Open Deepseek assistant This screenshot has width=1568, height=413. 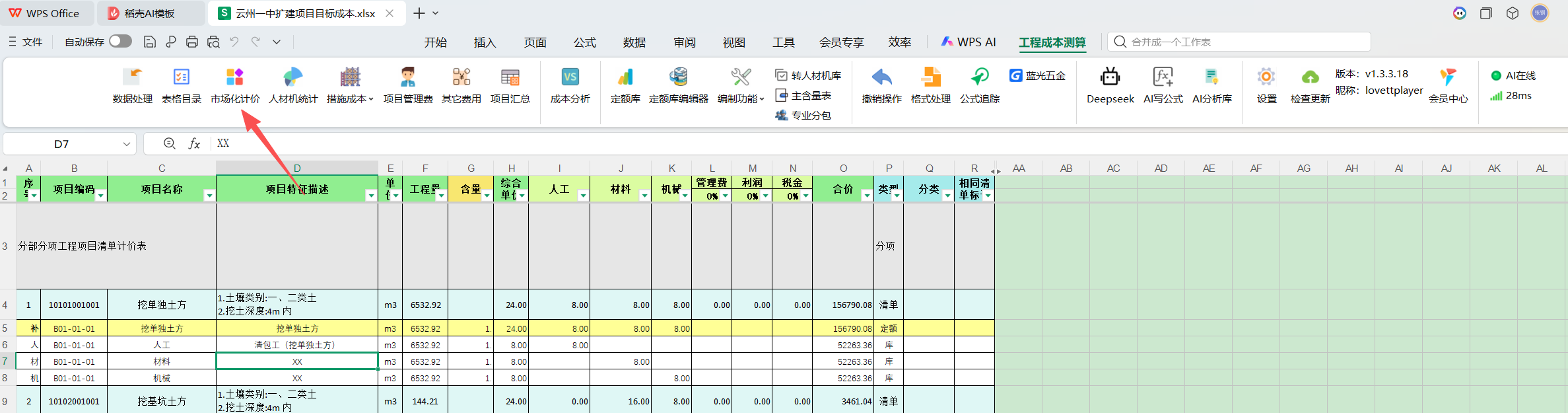1110,85
